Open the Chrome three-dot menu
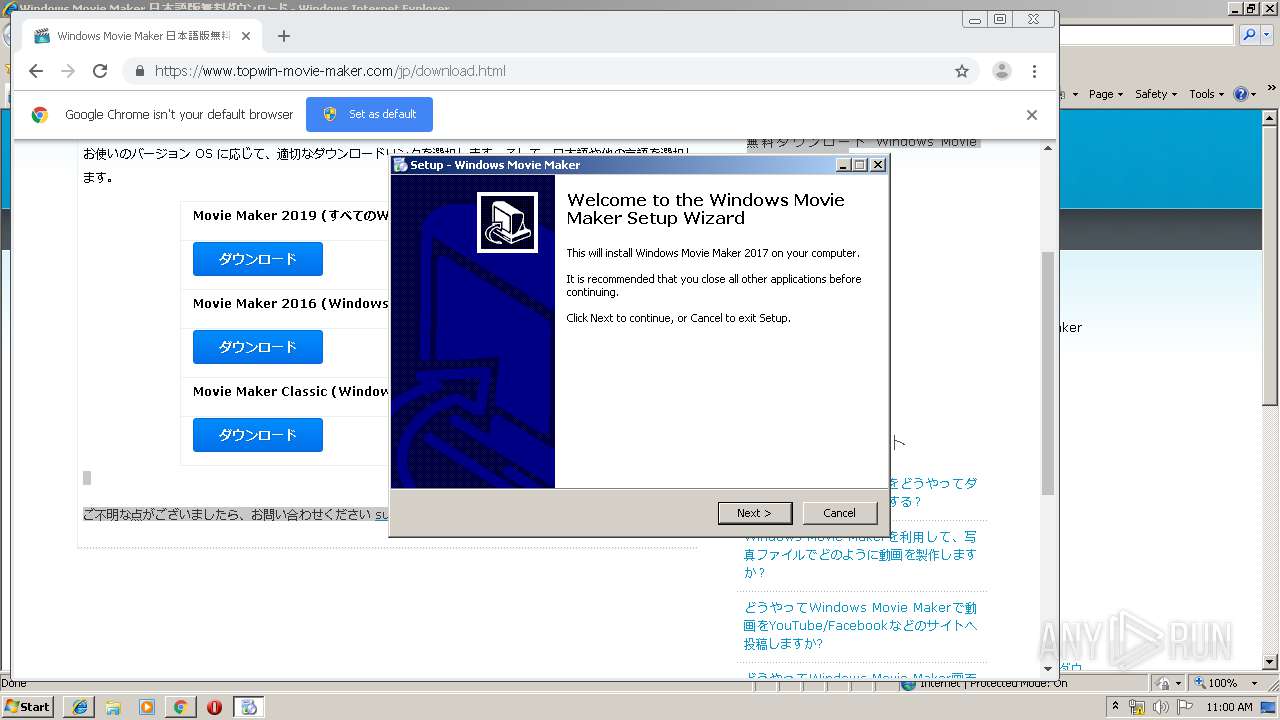The image size is (1280, 720). [x=1034, y=71]
